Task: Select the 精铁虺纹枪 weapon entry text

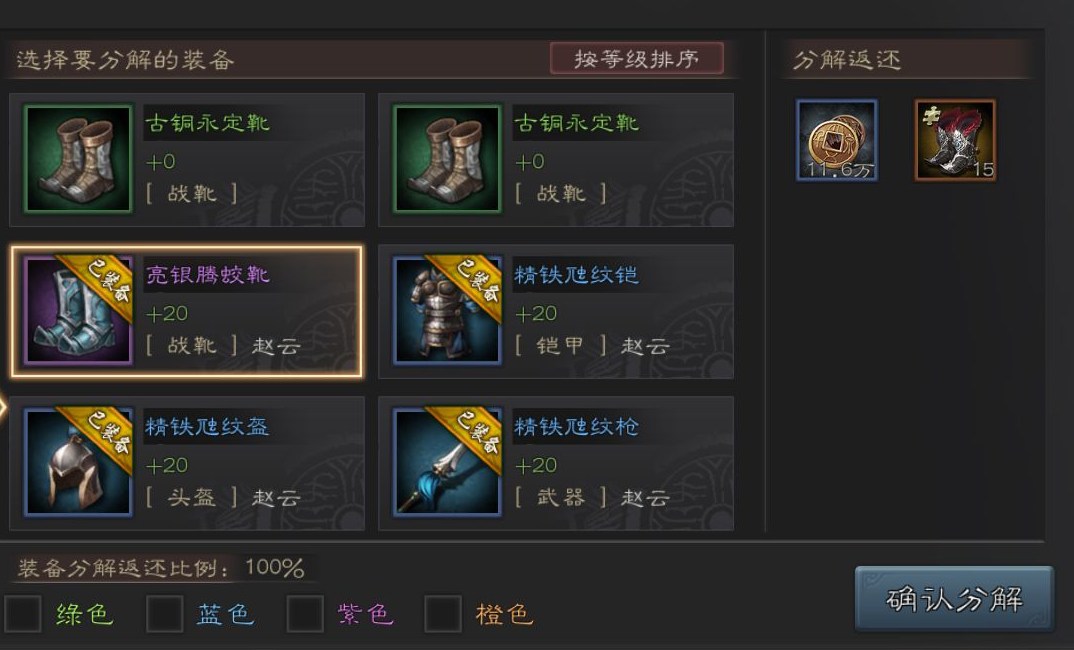Action: click(x=576, y=427)
